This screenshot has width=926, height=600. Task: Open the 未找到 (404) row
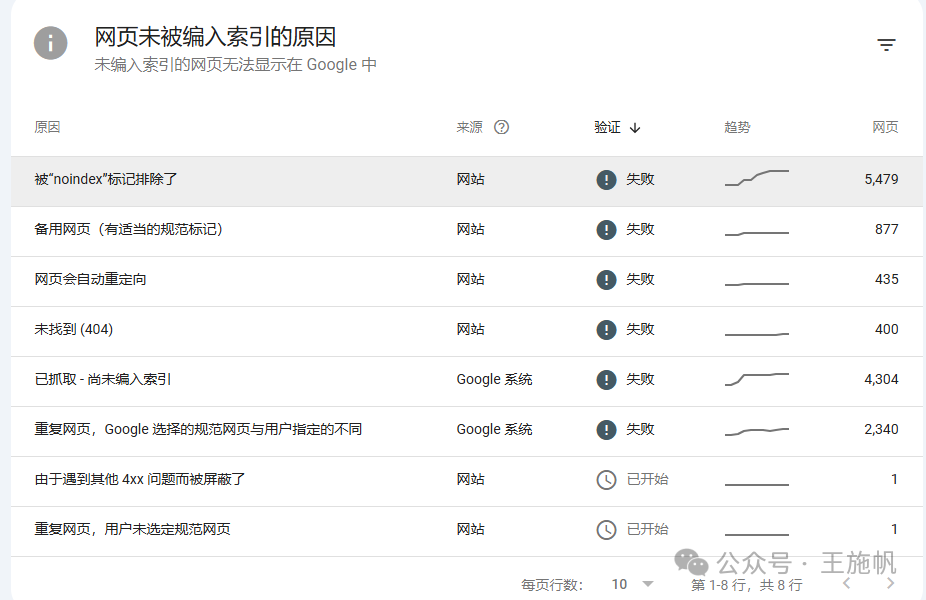(467, 331)
